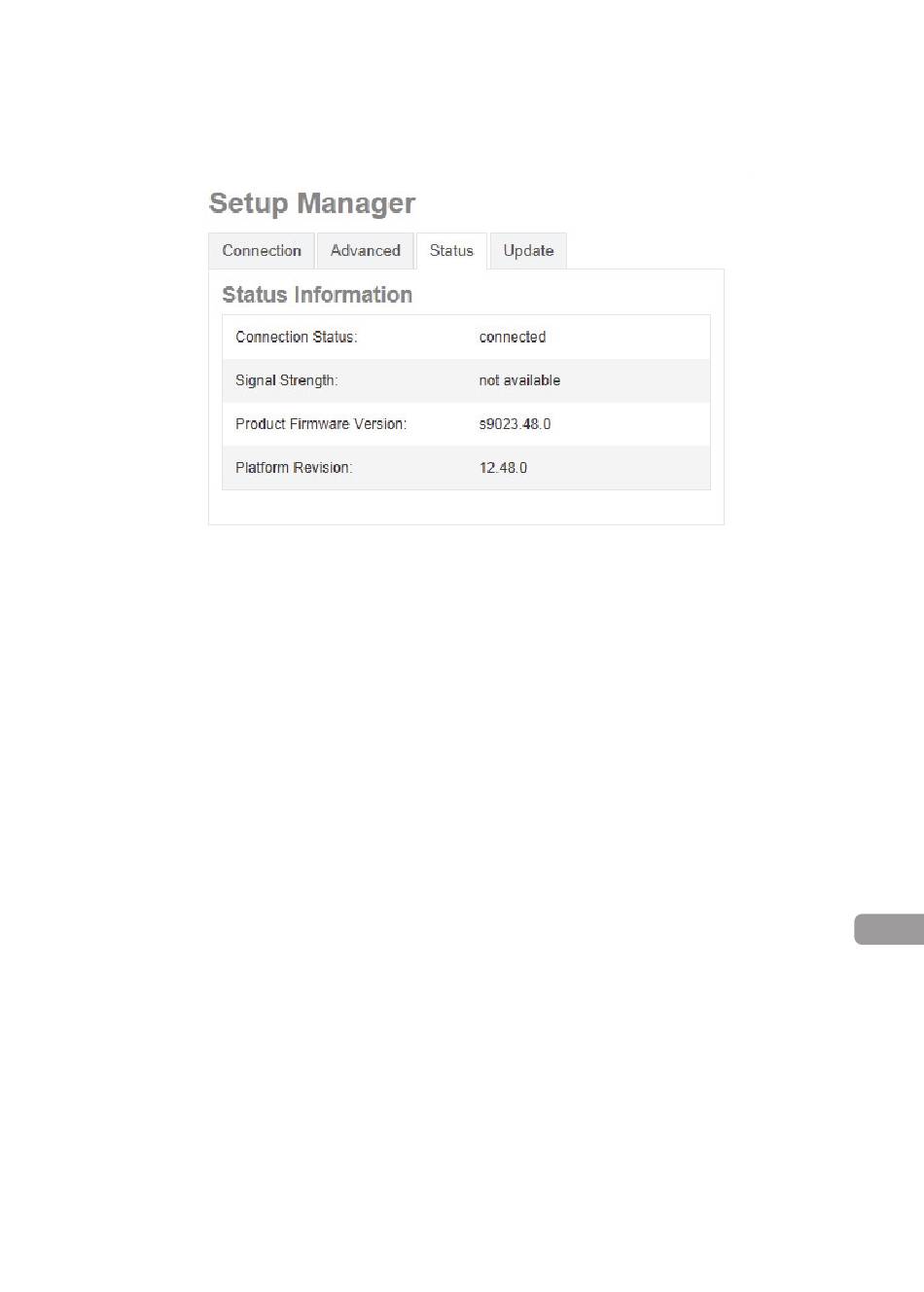This screenshot has width=924, height=1292.
Task: Open the Advanced tab
Action: [365, 251]
